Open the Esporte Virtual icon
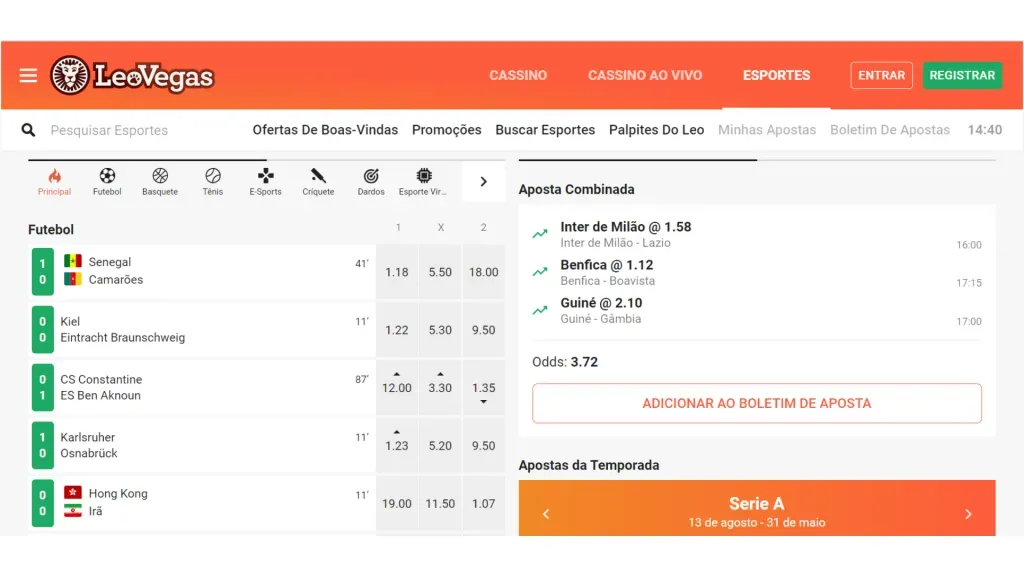 click(422, 180)
